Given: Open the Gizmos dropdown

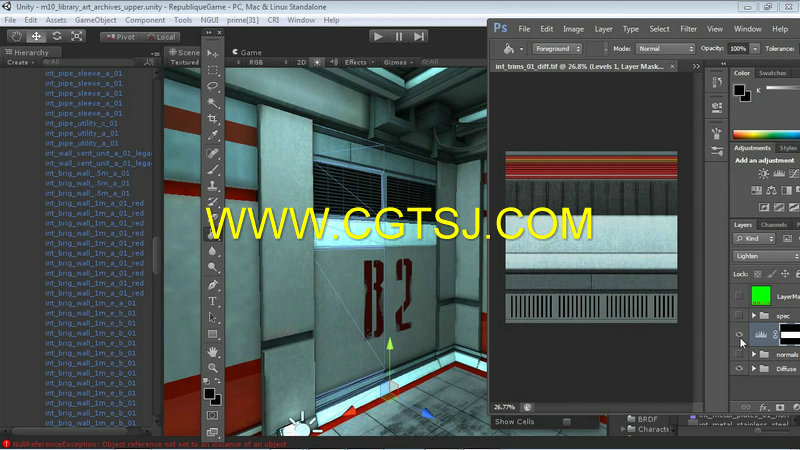Looking at the screenshot, I should pos(398,62).
